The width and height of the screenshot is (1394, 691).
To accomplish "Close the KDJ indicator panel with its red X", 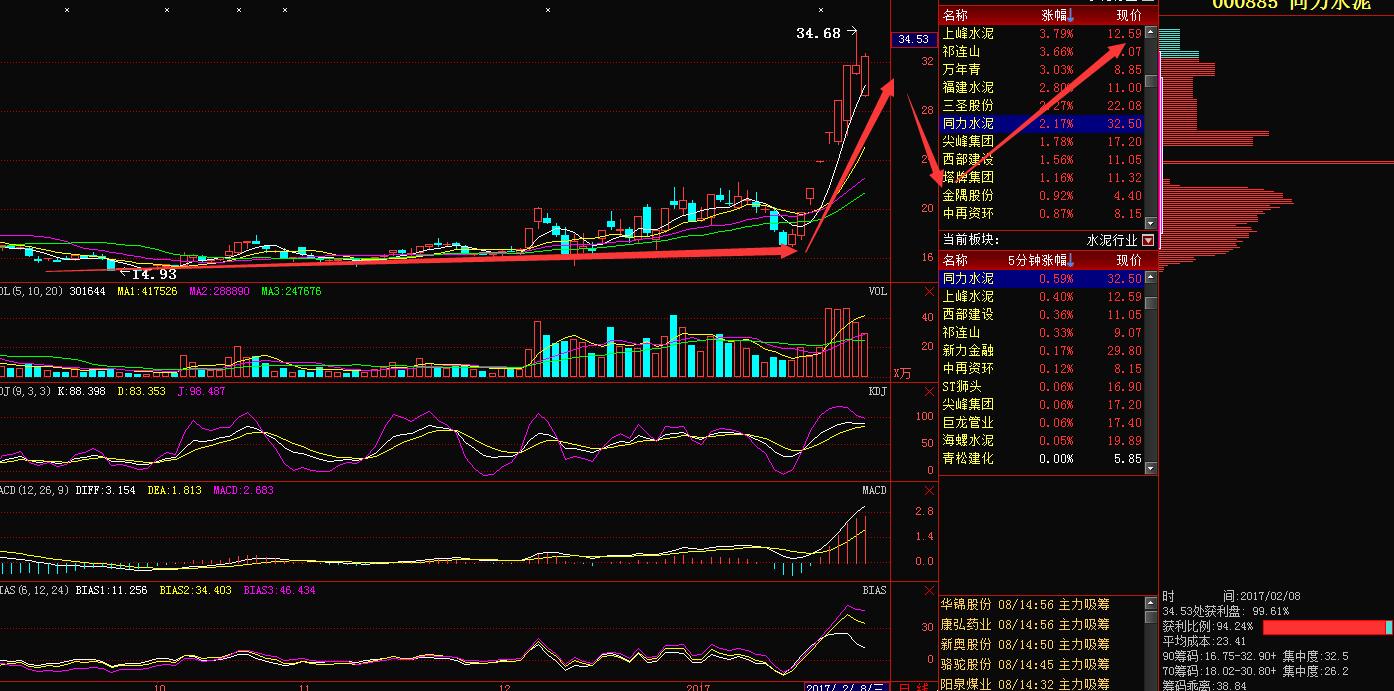I will click(929, 391).
